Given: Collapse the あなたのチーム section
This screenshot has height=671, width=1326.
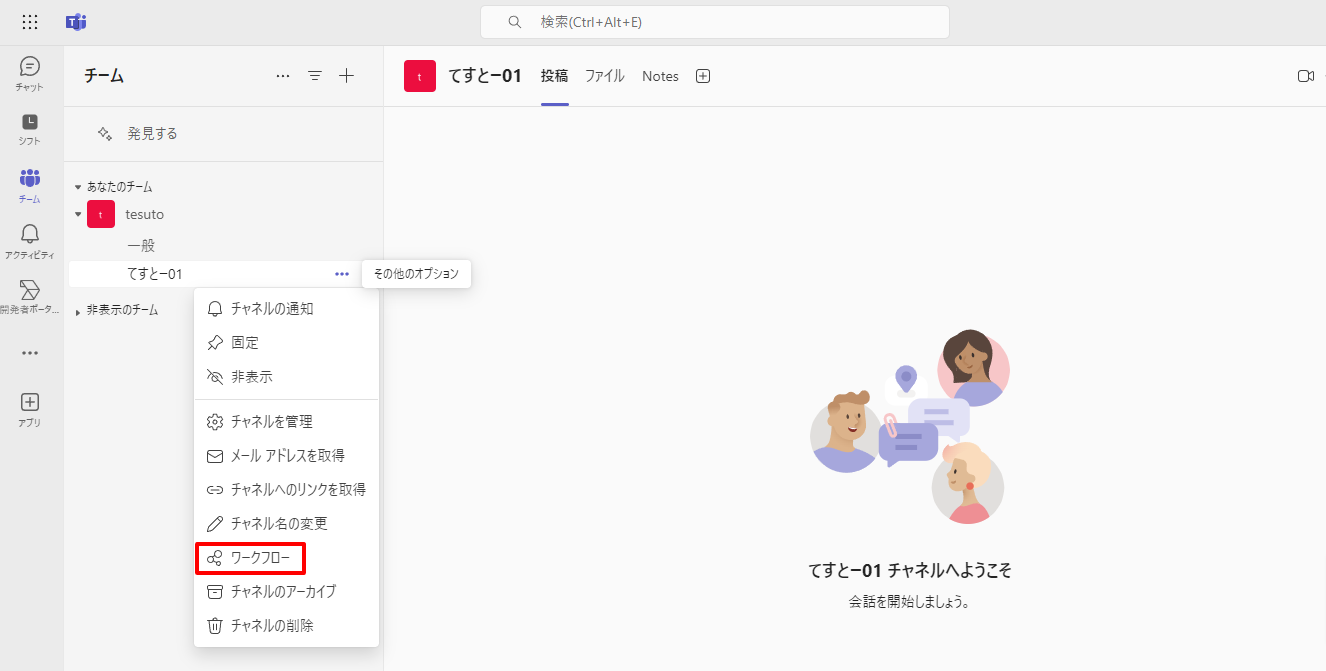Looking at the screenshot, I should point(78,187).
